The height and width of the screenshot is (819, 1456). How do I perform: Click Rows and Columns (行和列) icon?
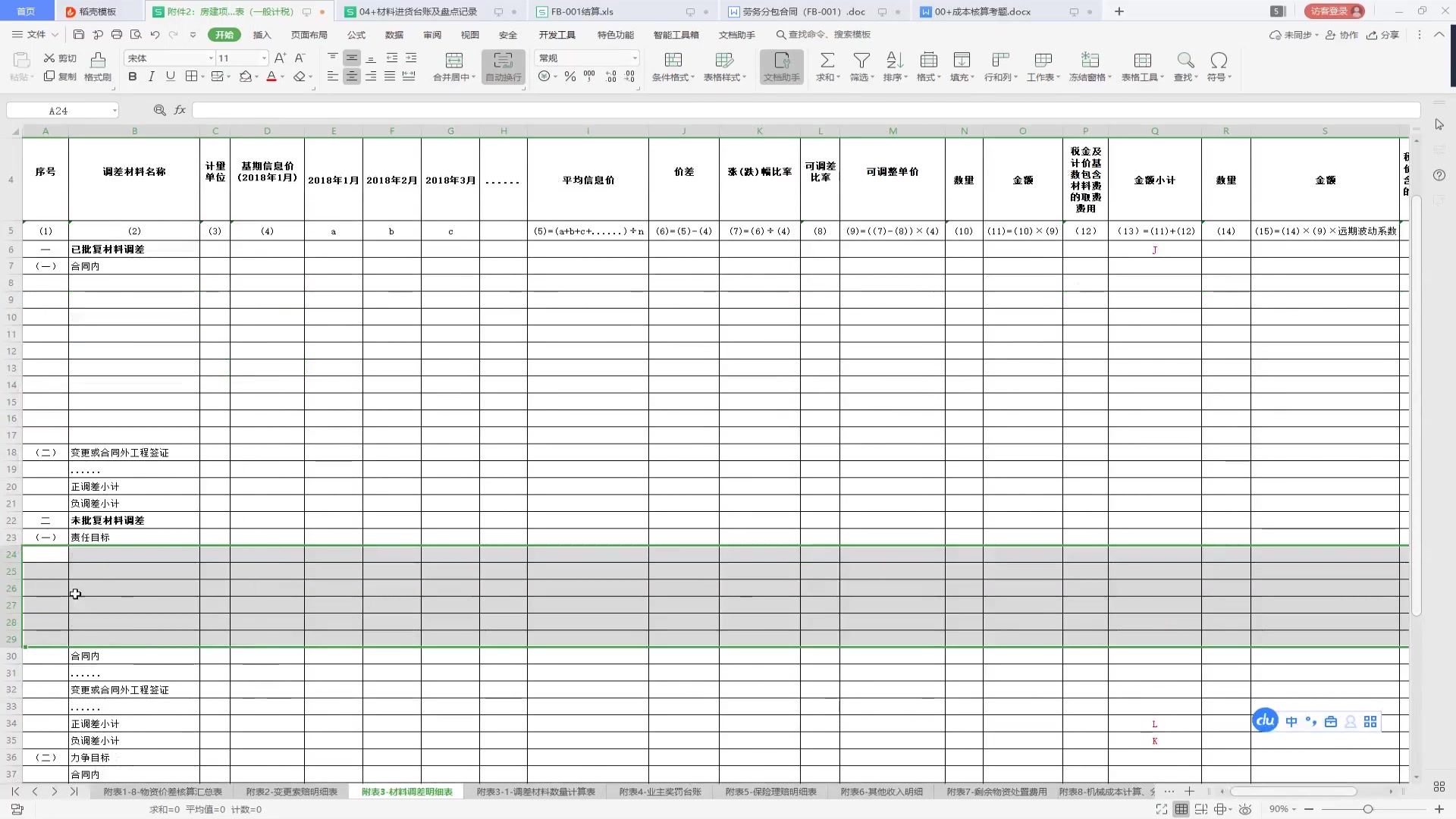(1000, 61)
